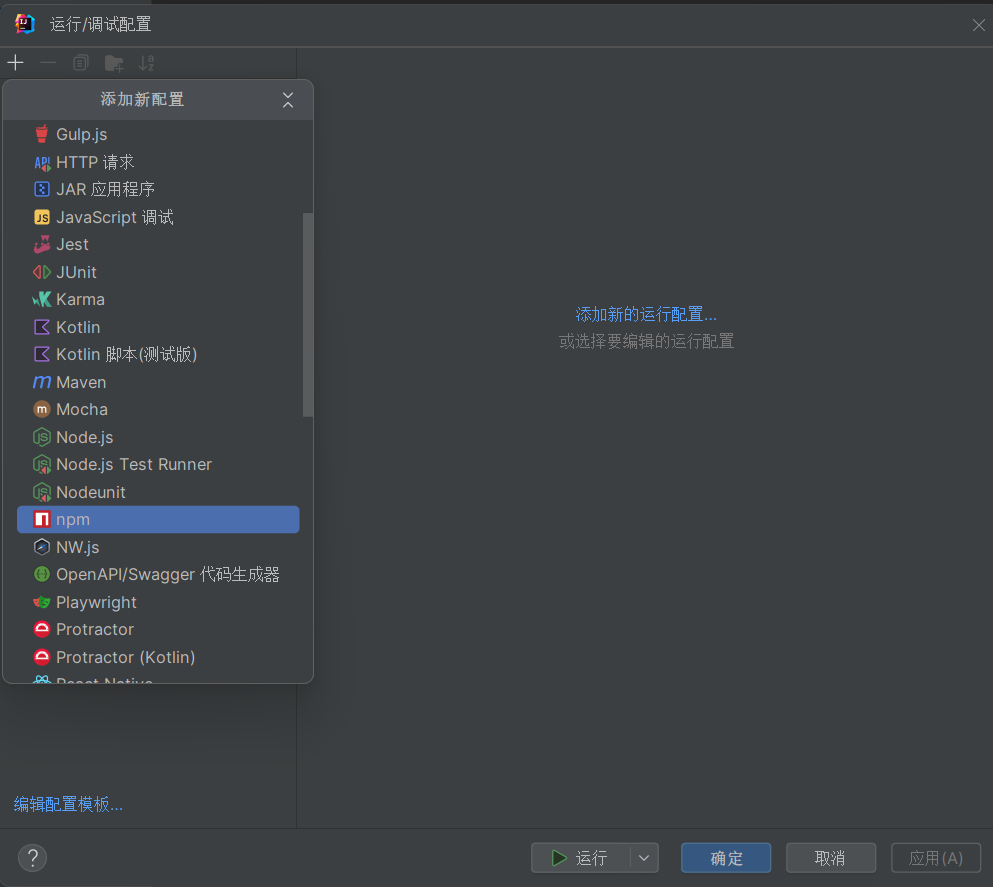Click the NW.js icon
The image size is (993, 887).
click(42, 547)
